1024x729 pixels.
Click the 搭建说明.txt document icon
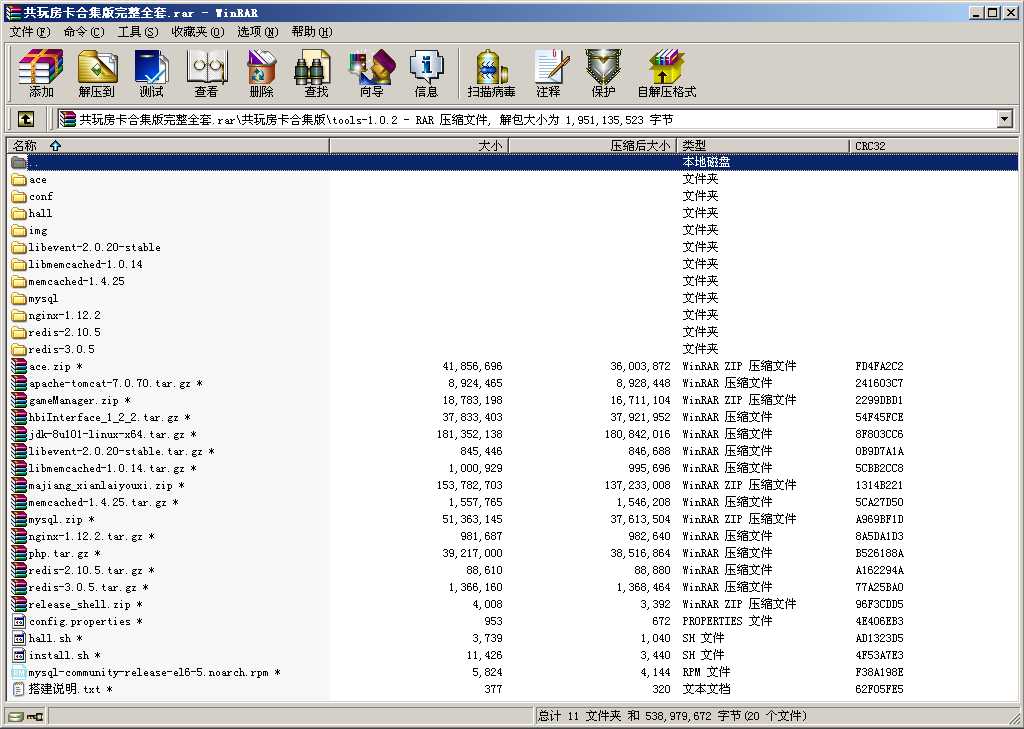point(19,689)
